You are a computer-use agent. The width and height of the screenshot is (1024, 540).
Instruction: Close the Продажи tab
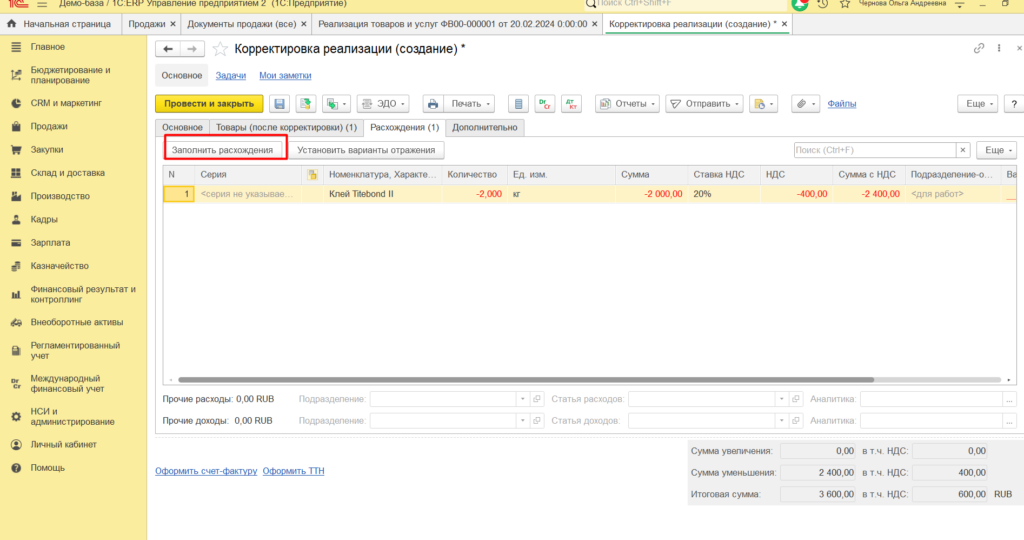point(172,24)
